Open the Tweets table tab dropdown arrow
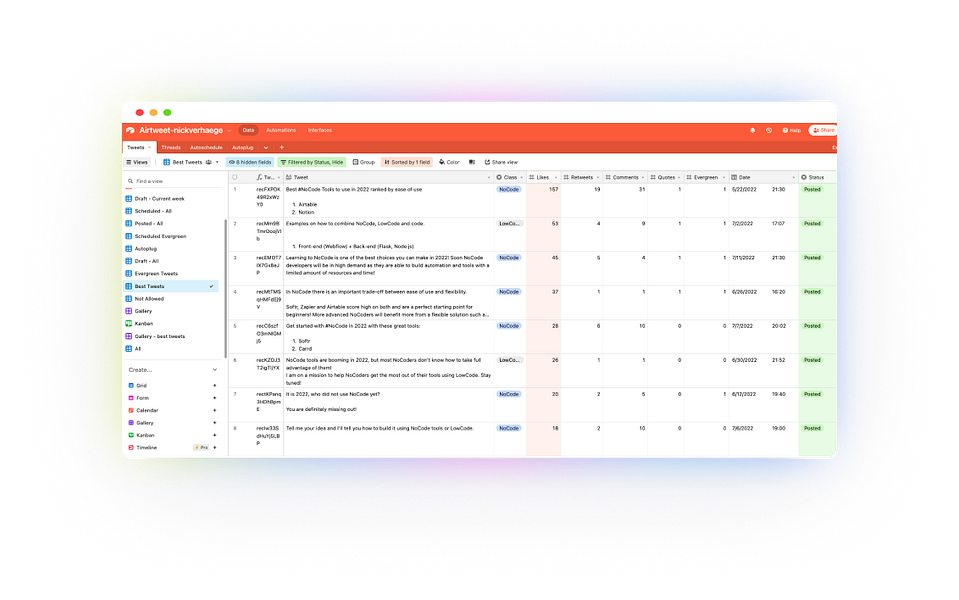Viewport: 959px width, 600px height. (x=149, y=147)
